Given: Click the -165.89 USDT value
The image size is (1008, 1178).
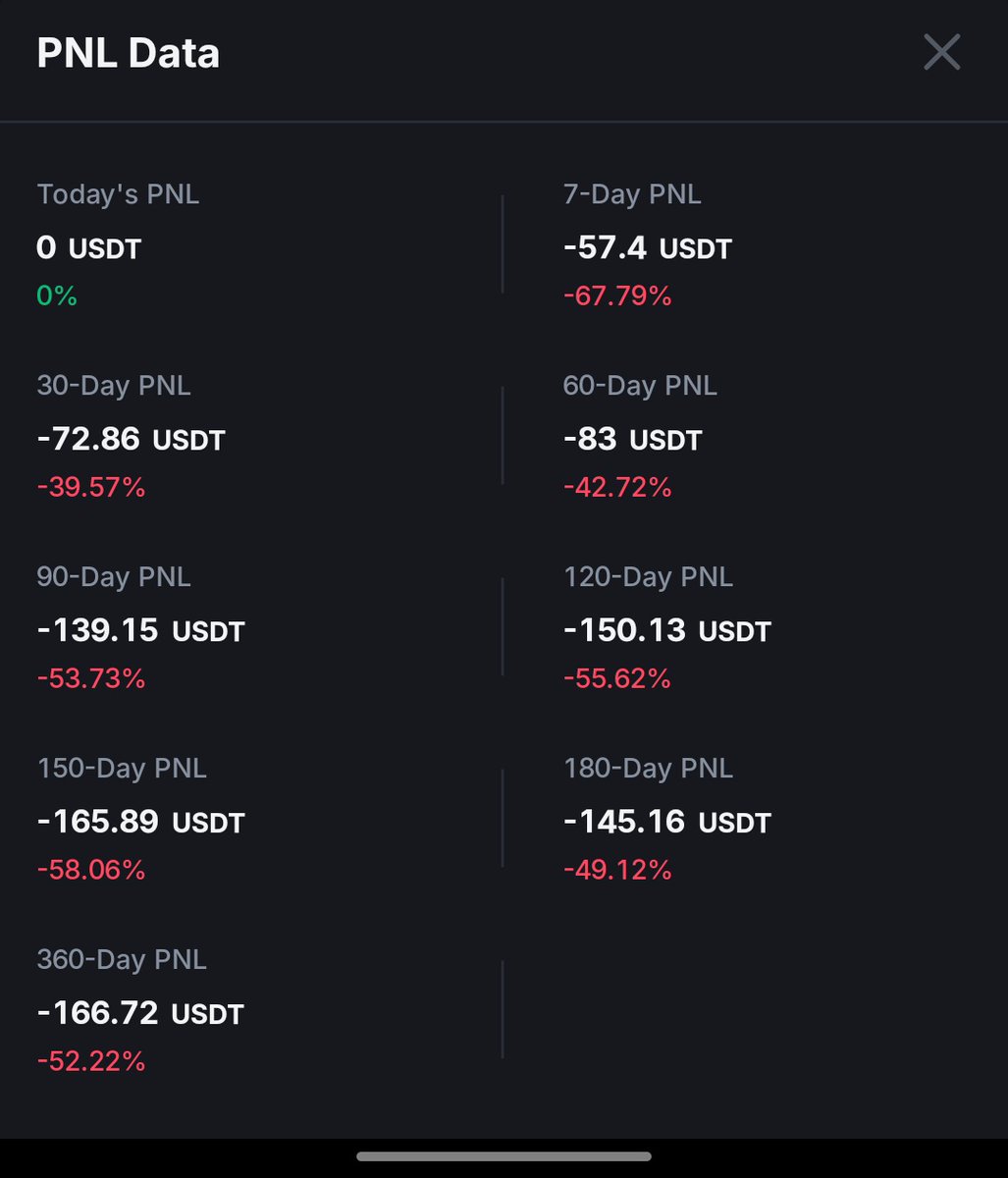Looking at the screenshot, I should pyautogui.click(x=140, y=822).
